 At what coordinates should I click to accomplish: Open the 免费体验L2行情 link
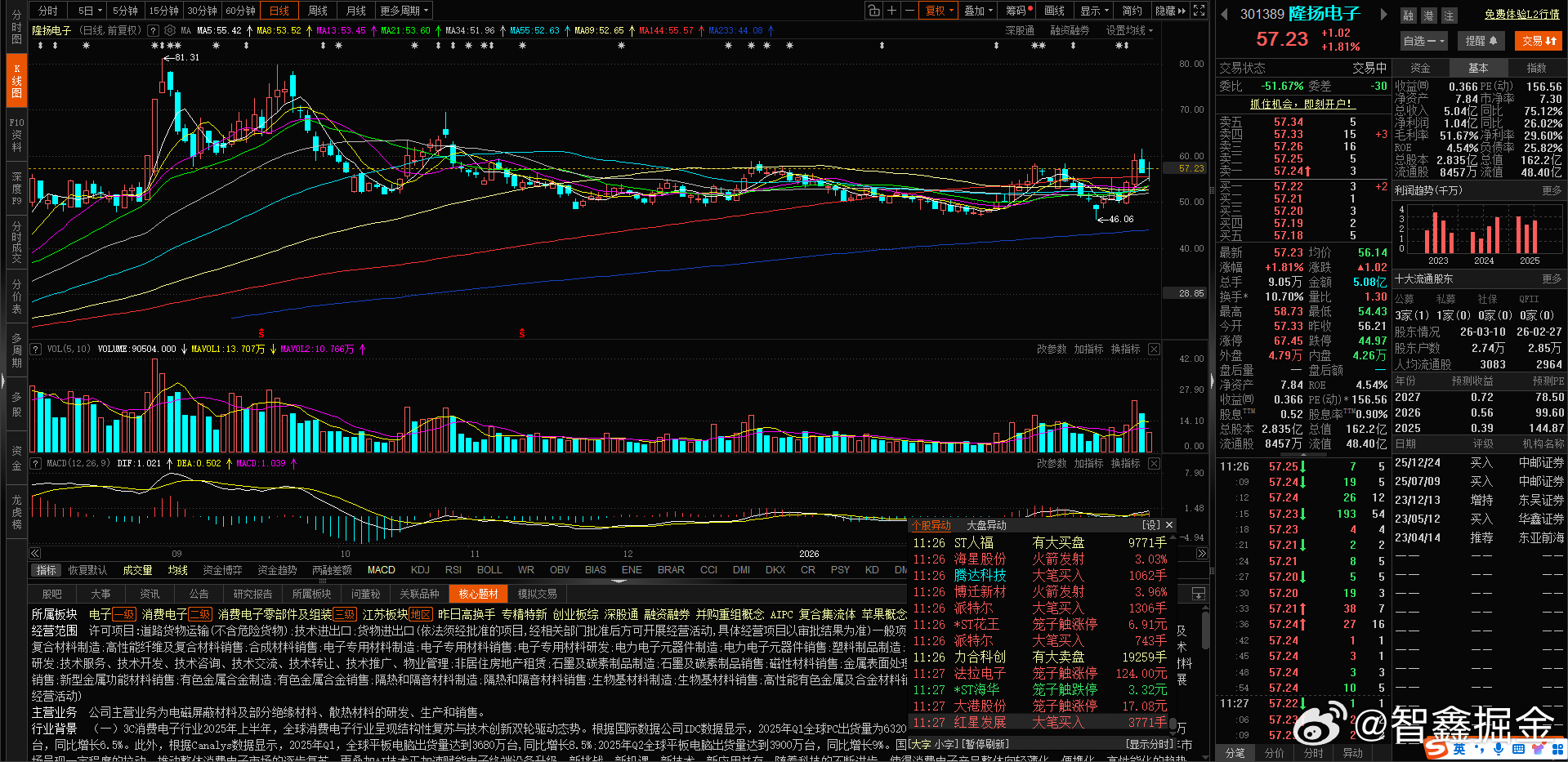pos(1522,14)
